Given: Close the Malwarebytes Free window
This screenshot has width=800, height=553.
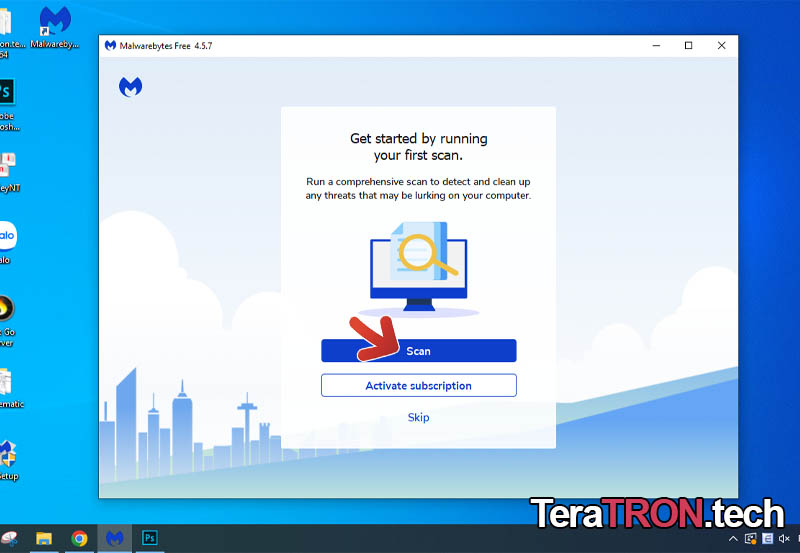Looking at the screenshot, I should point(721,45).
